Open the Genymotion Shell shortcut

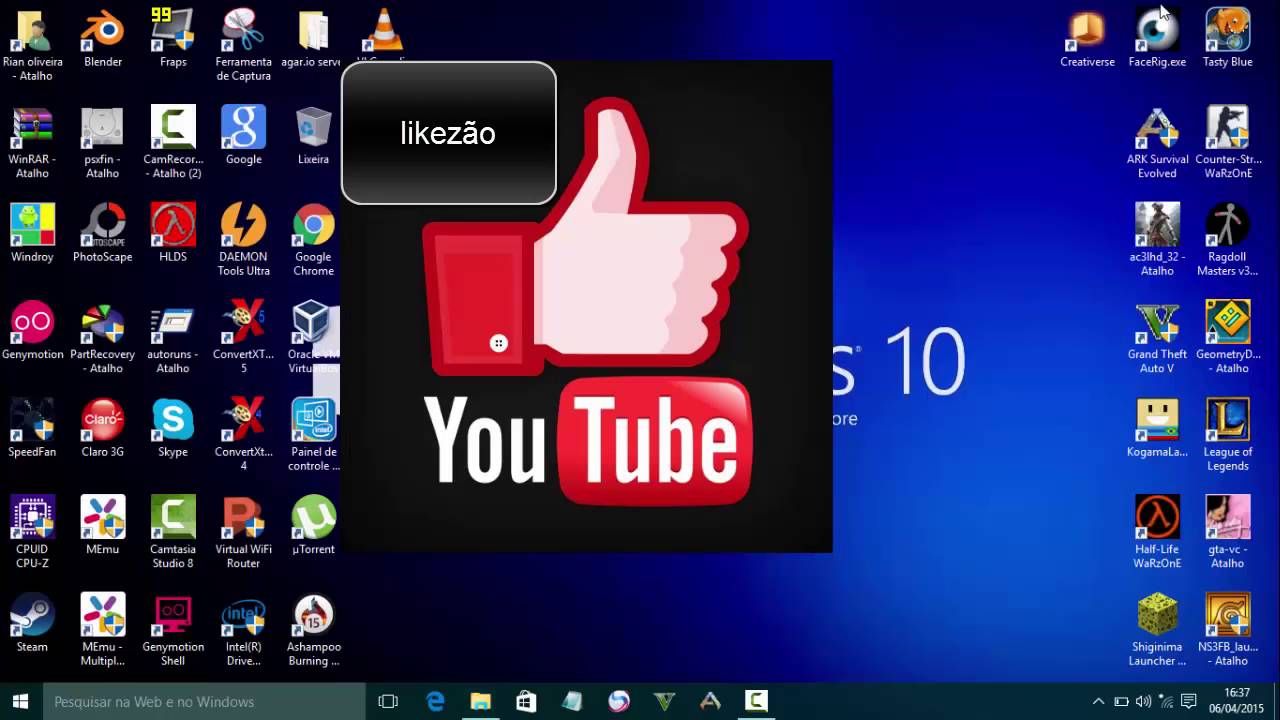coord(173,630)
